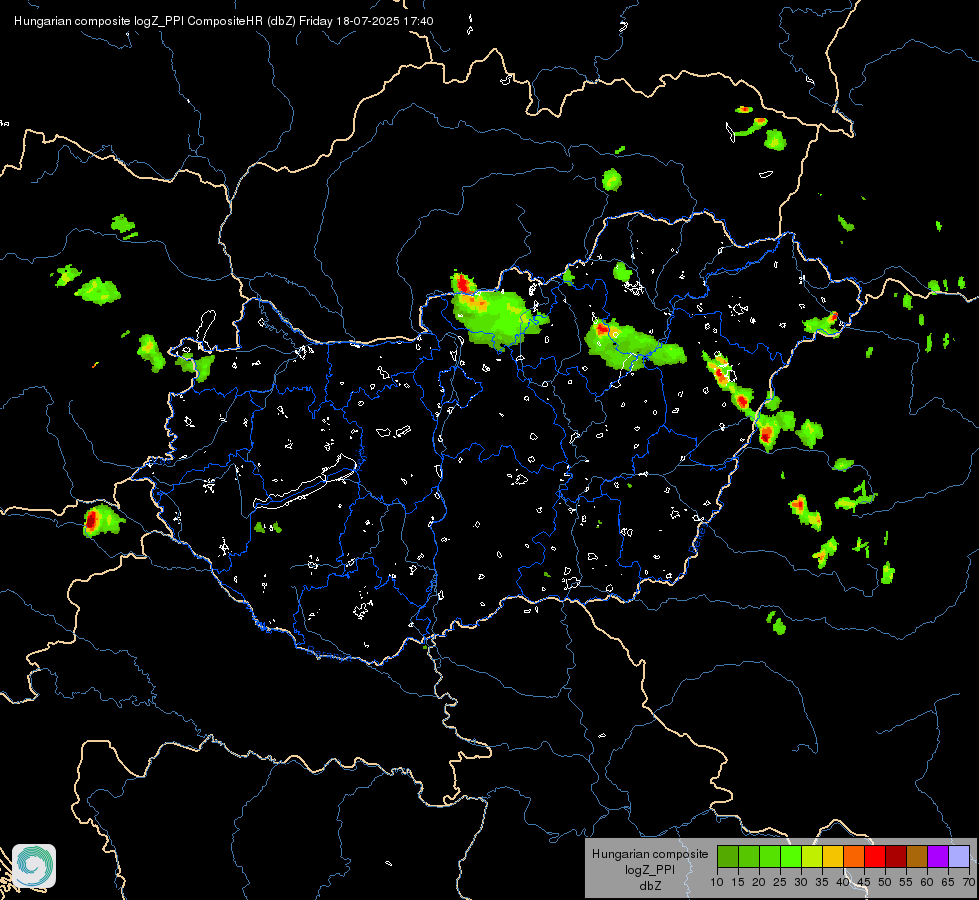The image size is (979, 900).
Task: Click the legend scale value "20"
Action: pyautogui.click(x=759, y=882)
